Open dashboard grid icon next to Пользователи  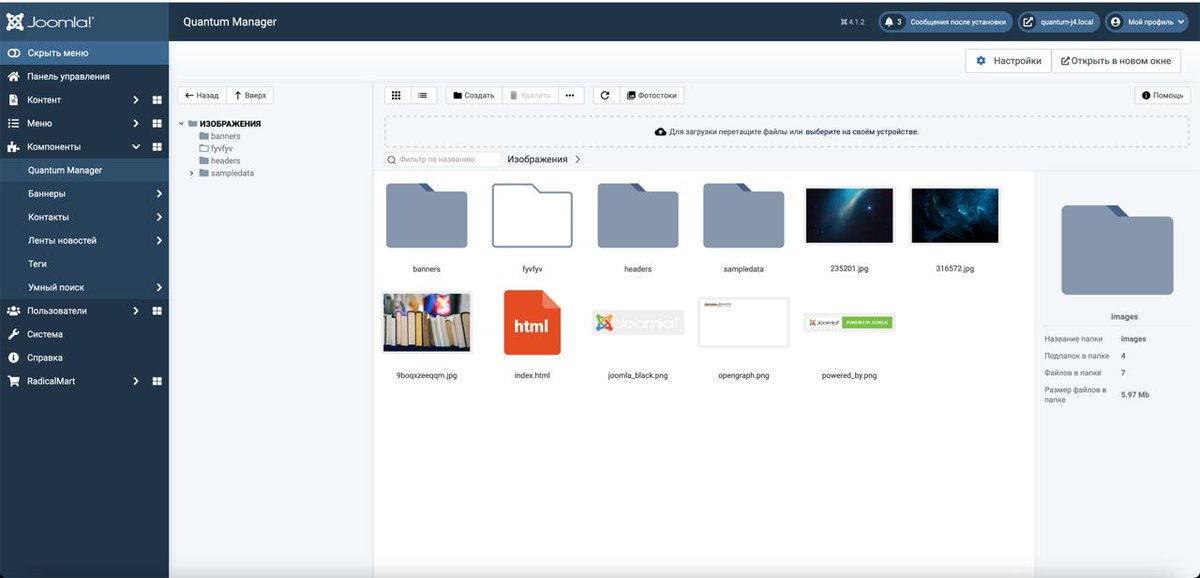click(x=157, y=311)
